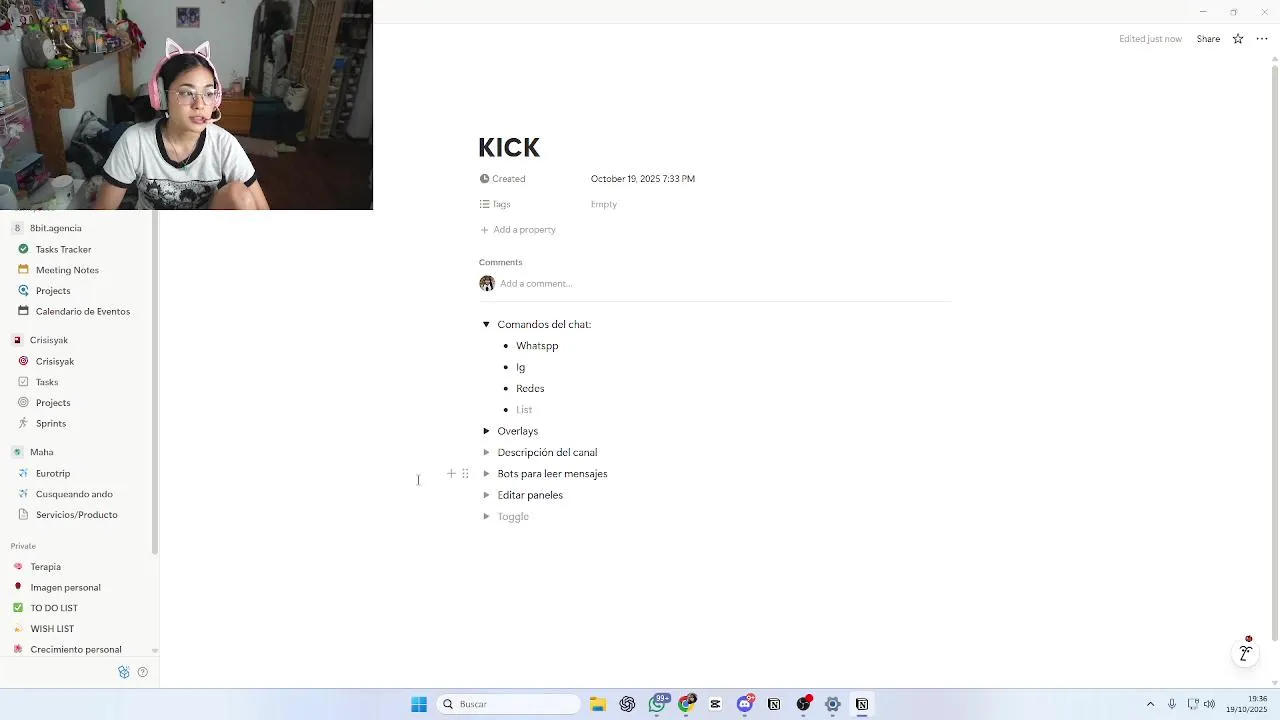Image resolution: width=1280 pixels, height=720 pixels.
Task: Click the Empty Tags value
Action: click(x=604, y=204)
